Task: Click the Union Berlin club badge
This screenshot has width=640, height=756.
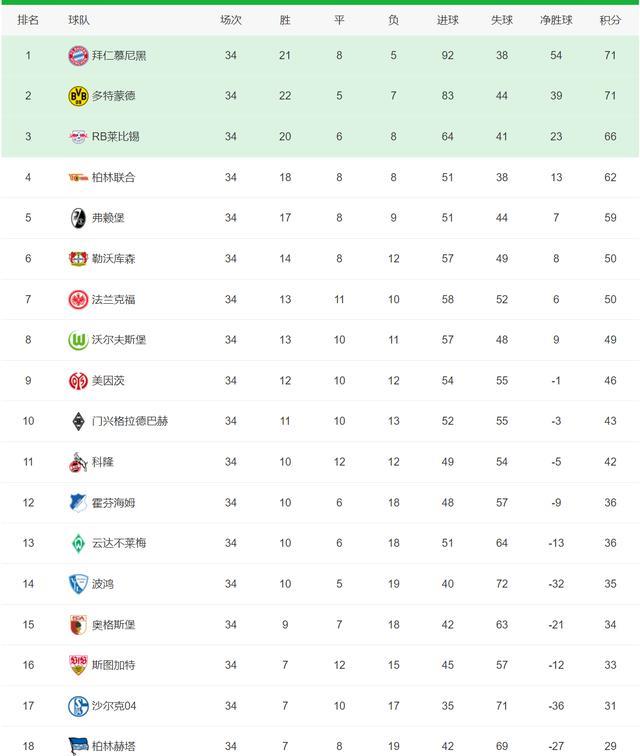Action: [x=78, y=177]
